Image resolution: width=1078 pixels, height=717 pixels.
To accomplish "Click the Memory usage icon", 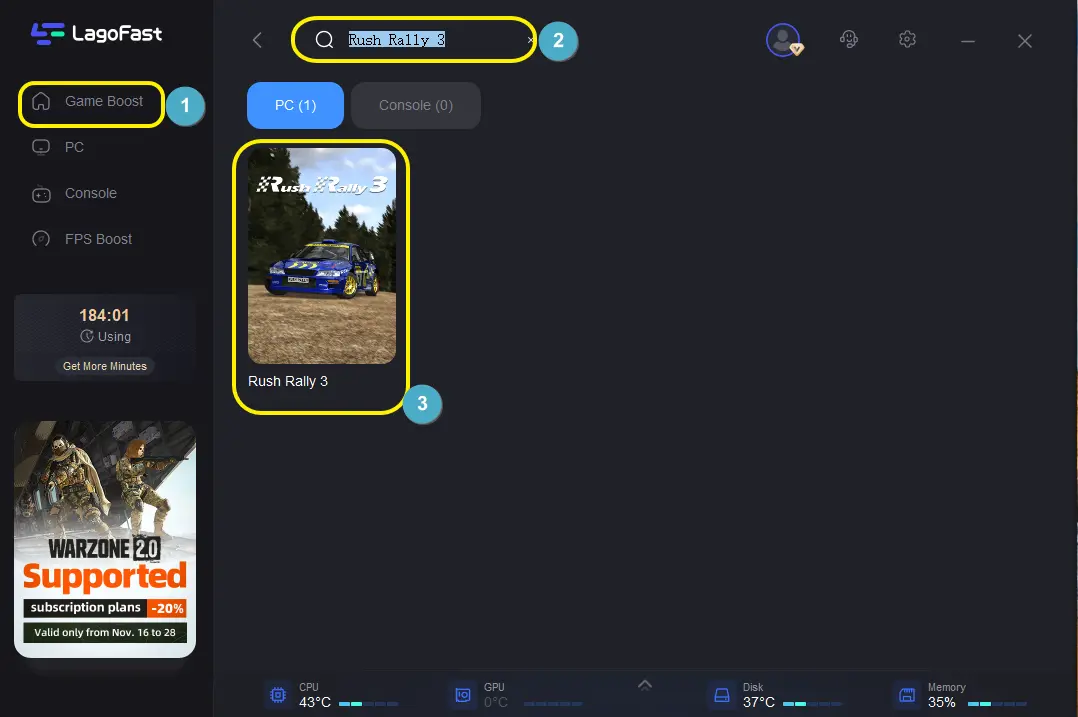I will [907, 695].
